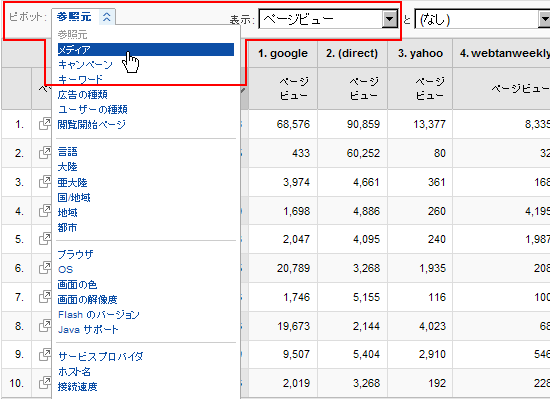The width and height of the screenshot is (550, 399).
Task: Open external link icon in row 1
Action: [45, 124]
